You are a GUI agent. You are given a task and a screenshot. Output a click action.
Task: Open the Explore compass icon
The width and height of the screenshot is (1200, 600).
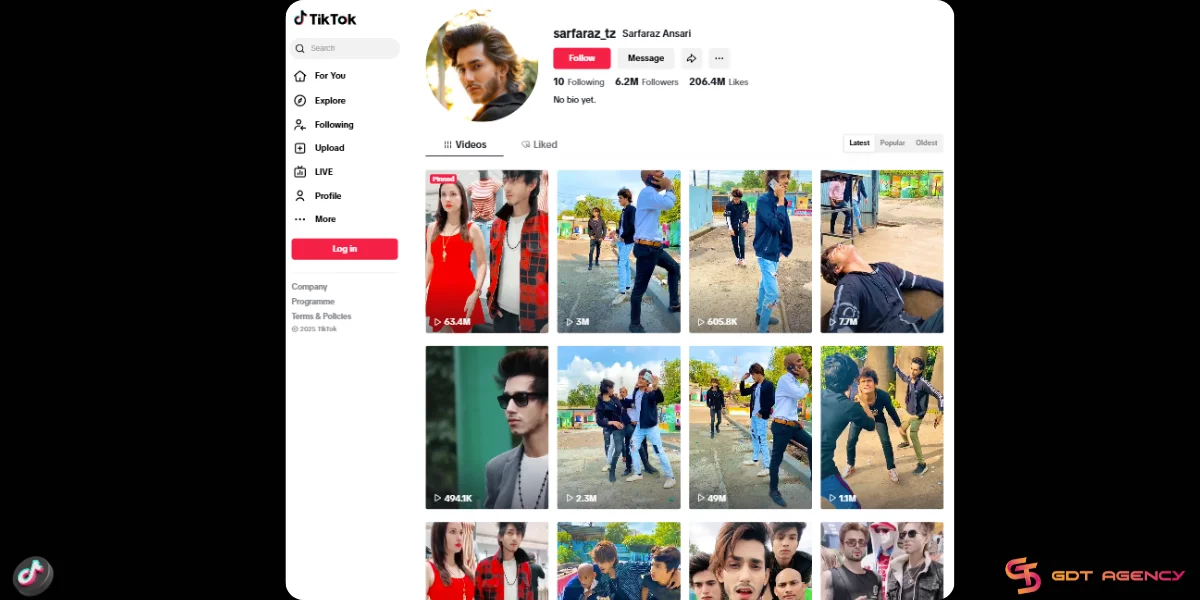300,100
